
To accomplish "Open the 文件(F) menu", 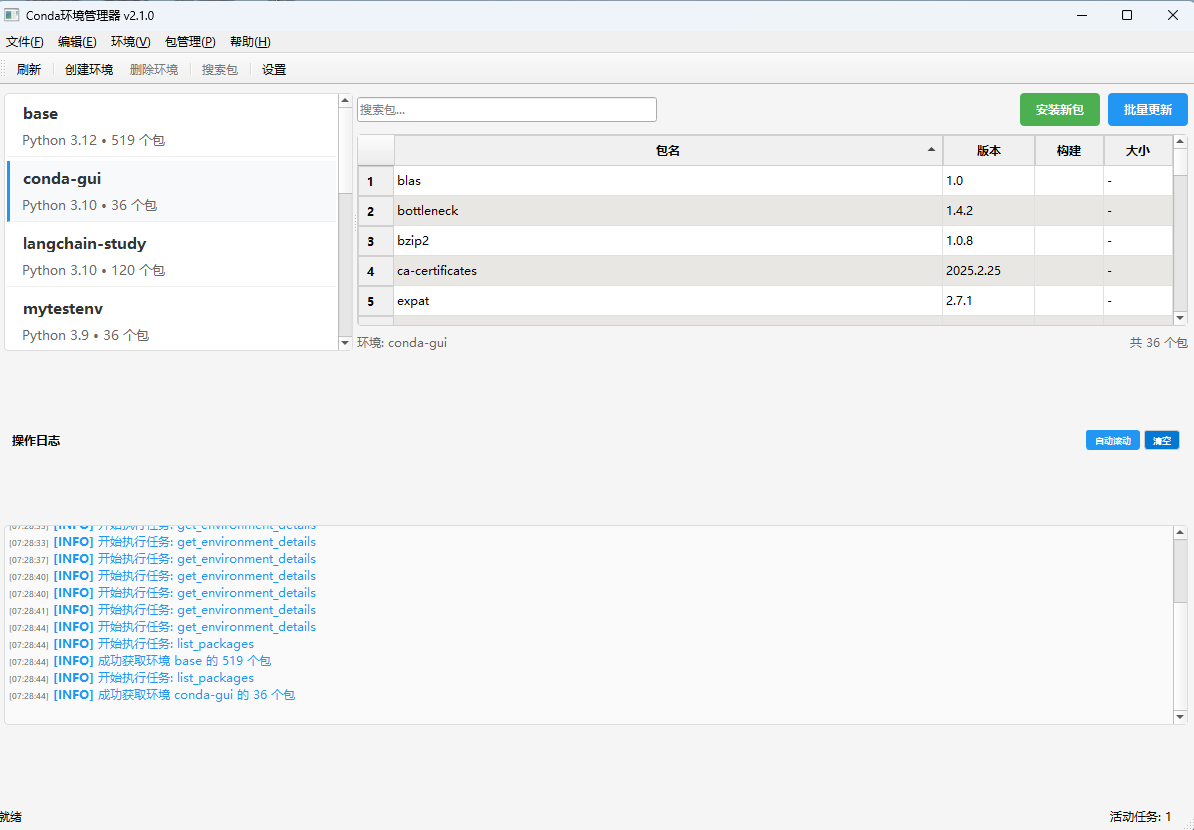I will 24,42.
